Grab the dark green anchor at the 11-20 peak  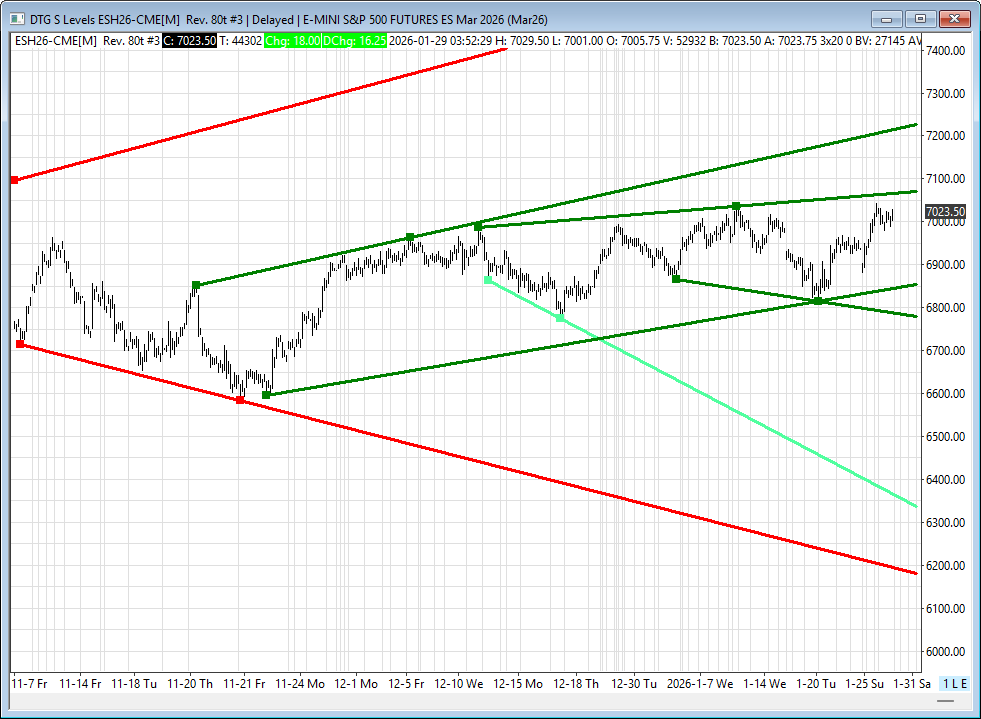pyautogui.click(x=196, y=285)
